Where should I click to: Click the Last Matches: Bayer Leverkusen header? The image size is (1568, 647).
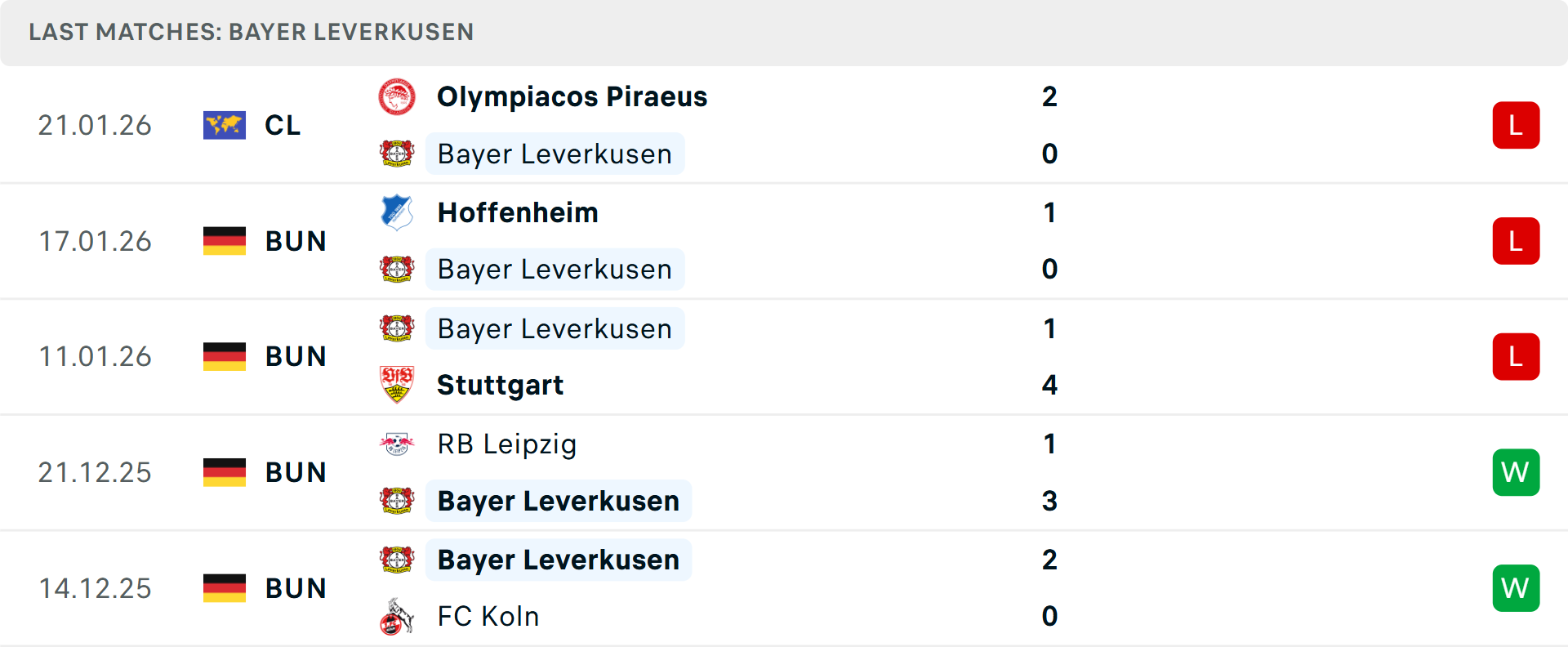pyautogui.click(x=252, y=32)
